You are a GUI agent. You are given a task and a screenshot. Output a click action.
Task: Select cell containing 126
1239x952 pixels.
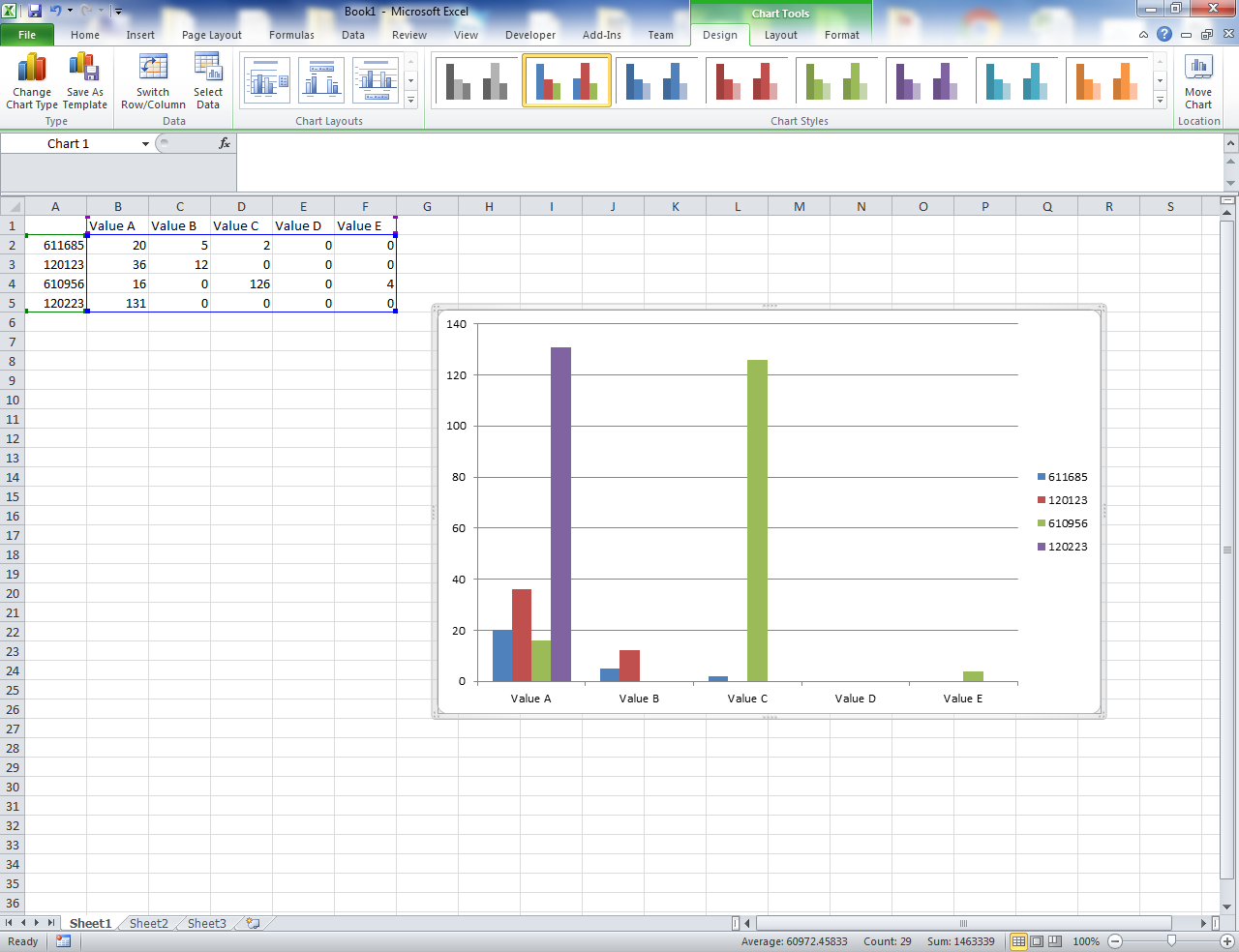point(242,283)
